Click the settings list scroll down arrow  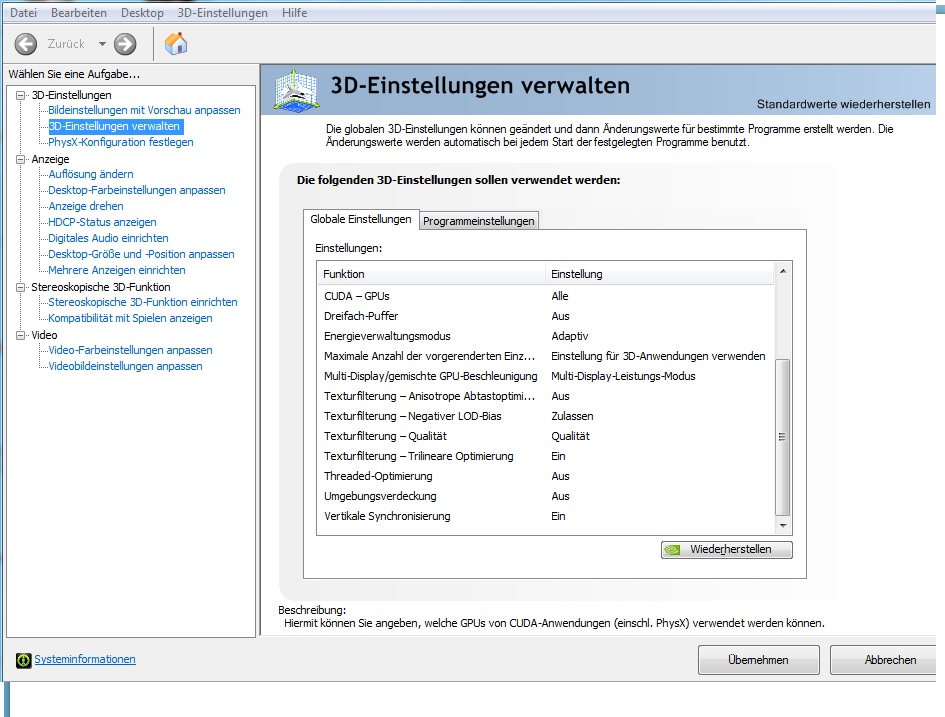[x=783, y=525]
